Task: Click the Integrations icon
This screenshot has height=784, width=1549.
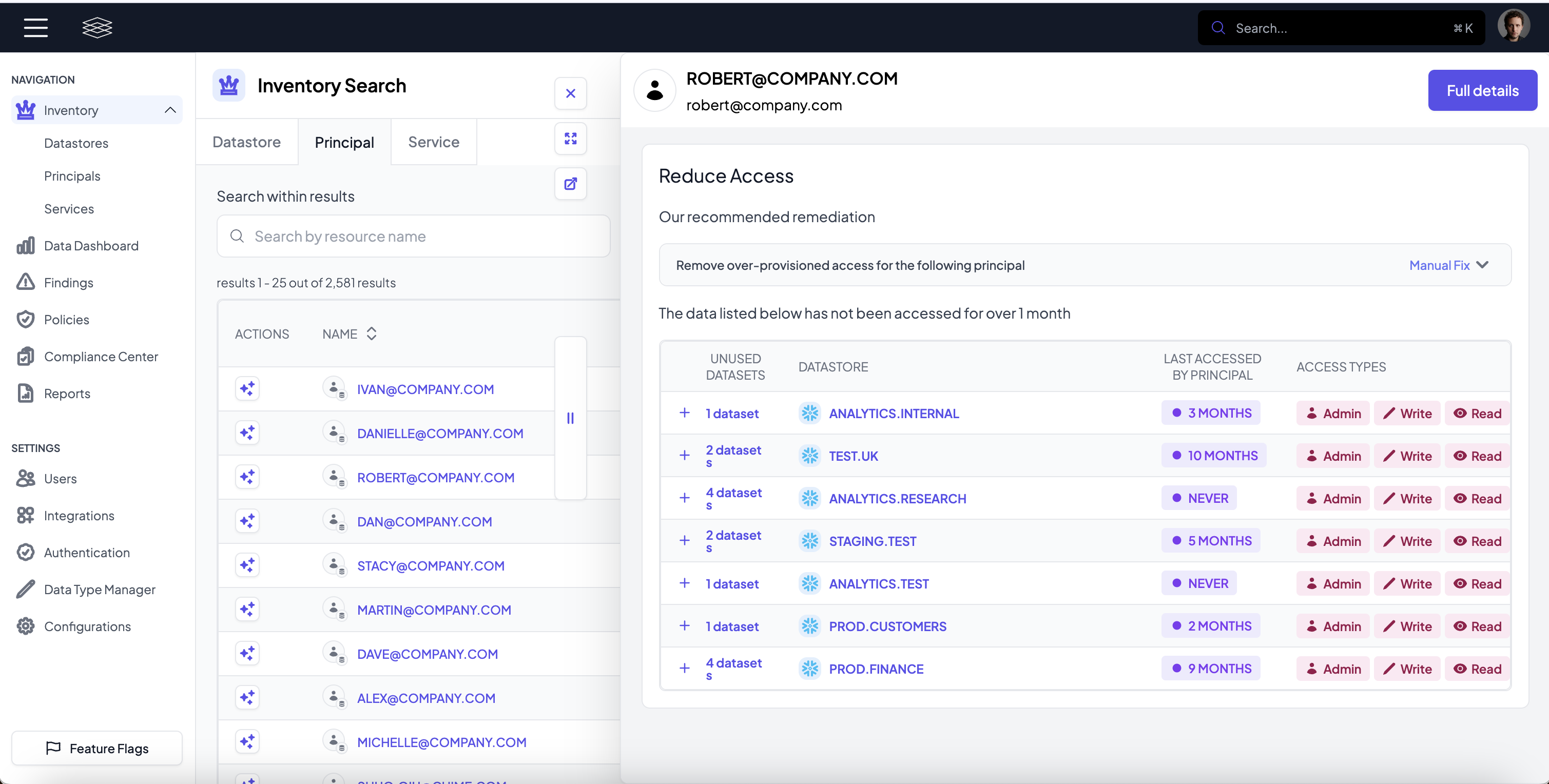Action: tap(25, 515)
